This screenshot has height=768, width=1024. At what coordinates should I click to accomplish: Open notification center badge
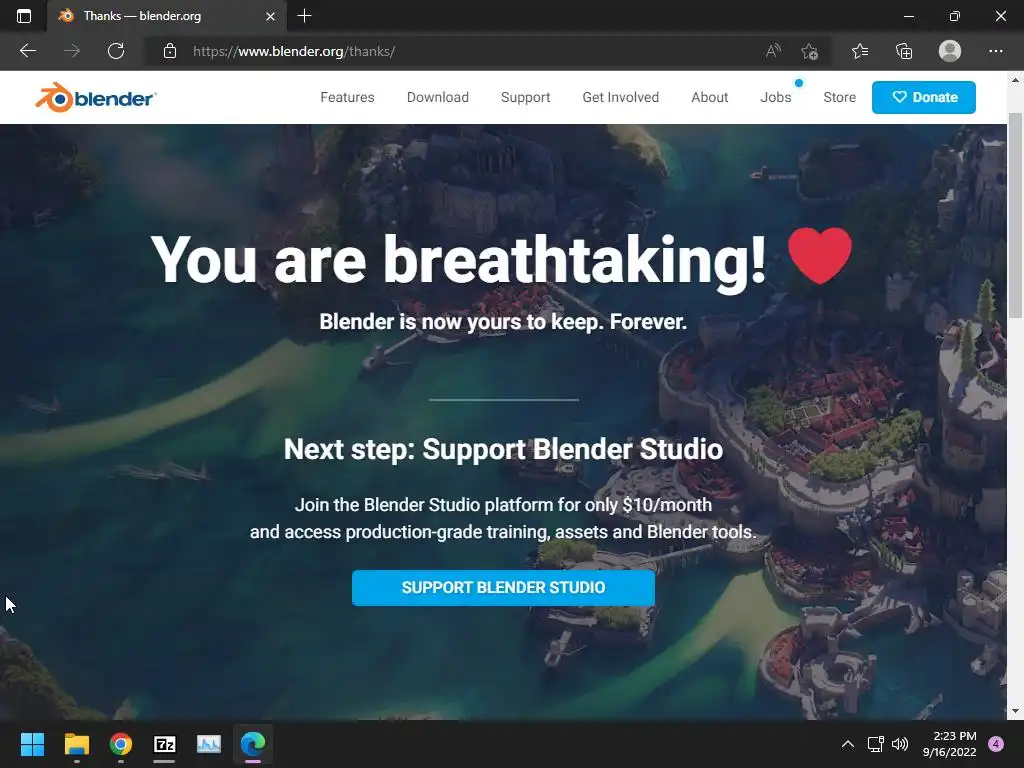click(x=996, y=744)
